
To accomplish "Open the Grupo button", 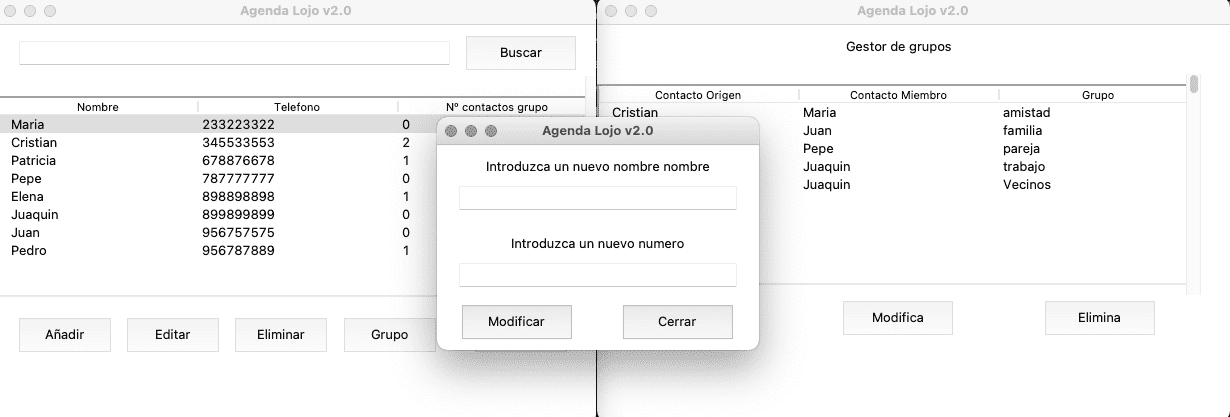I will pos(389,335).
